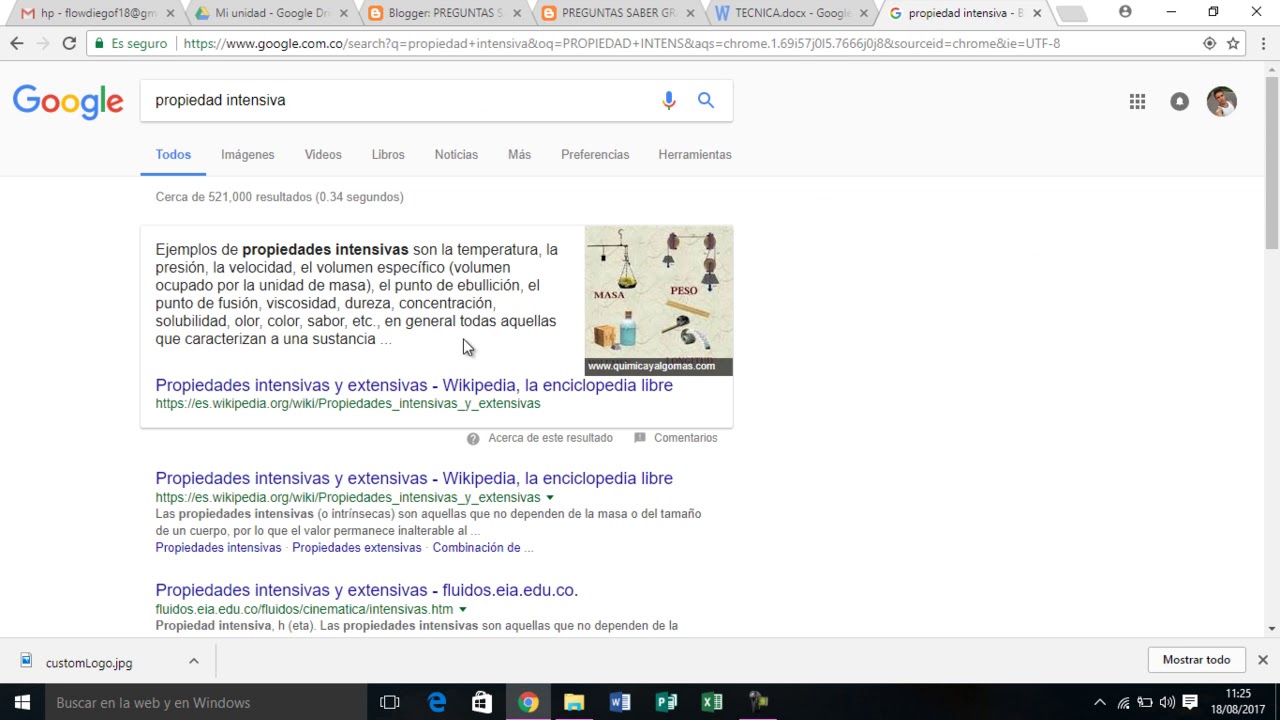The image size is (1280, 720).
Task: Expand the fluidos.eia.edu.co URL dropdown arrow
Action: [x=462, y=609]
